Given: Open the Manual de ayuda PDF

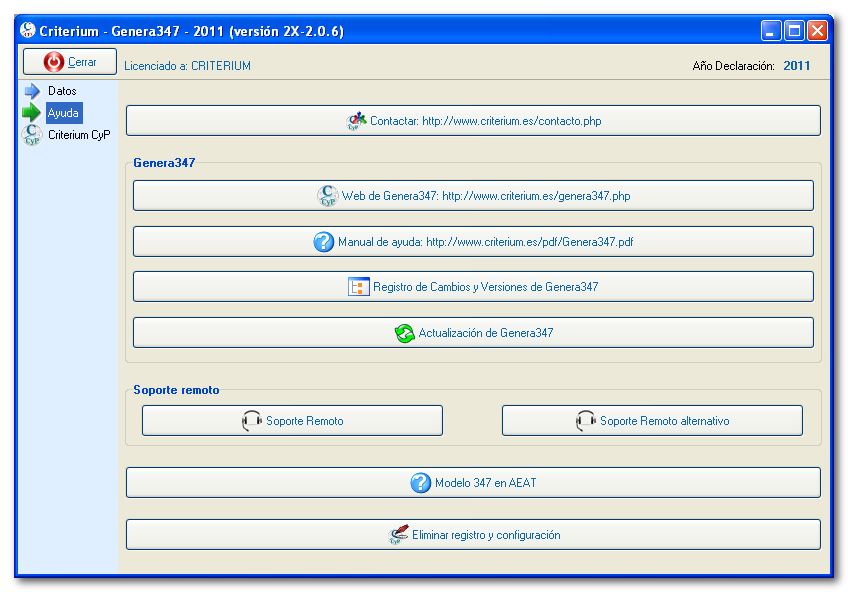Looking at the screenshot, I should (x=473, y=242).
